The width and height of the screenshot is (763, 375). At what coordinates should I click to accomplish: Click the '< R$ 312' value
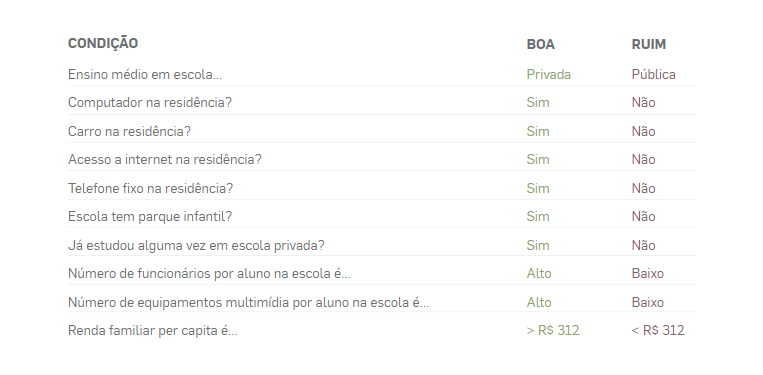658,331
